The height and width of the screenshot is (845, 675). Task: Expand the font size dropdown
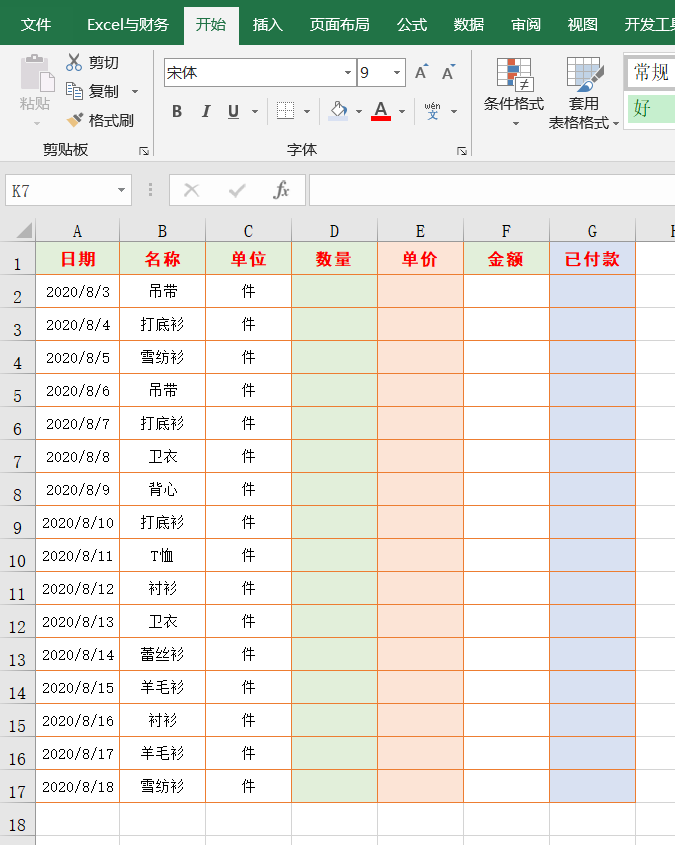[397, 72]
